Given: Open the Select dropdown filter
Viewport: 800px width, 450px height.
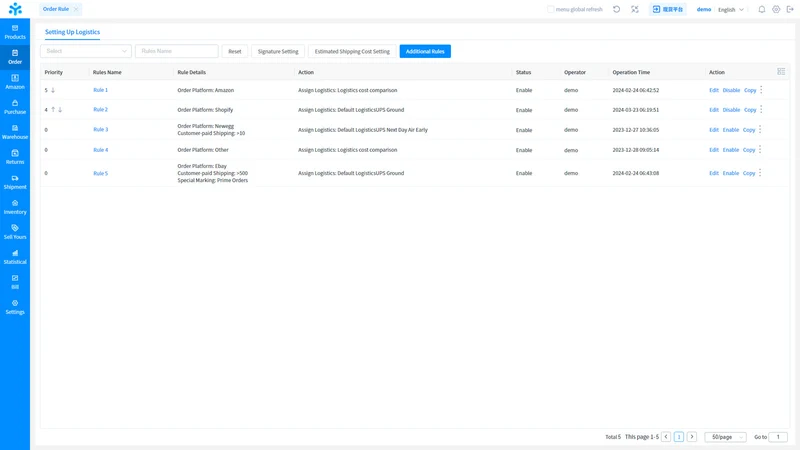Looking at the screenshot, I should click(x=86, y=51).
